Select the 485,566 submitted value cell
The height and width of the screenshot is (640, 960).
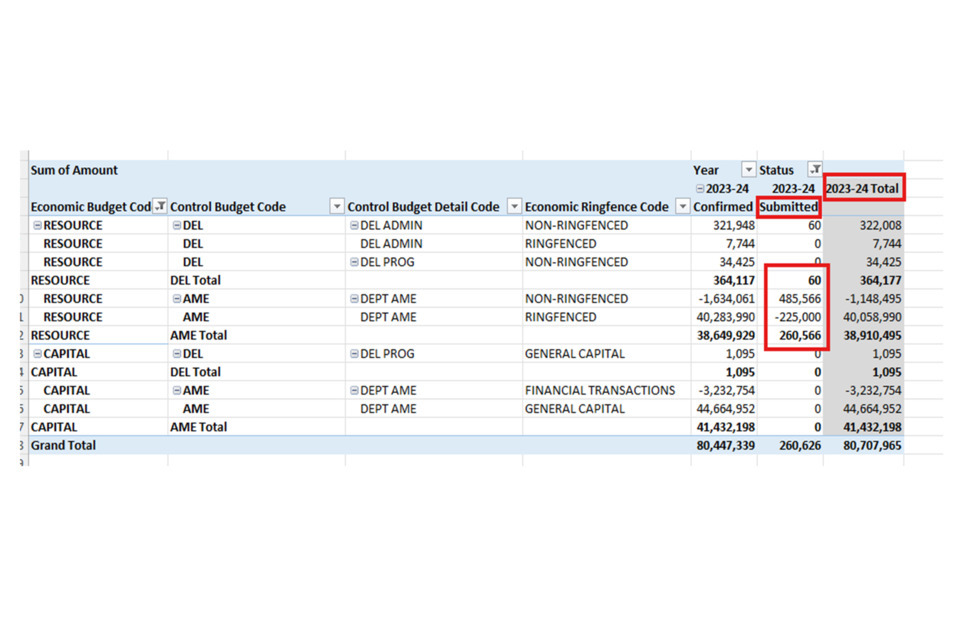[x=793, y=299]
